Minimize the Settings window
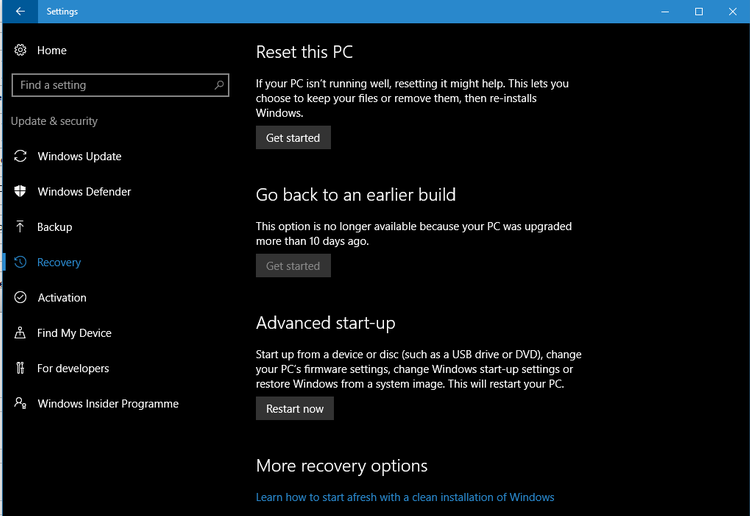This screenshot has height=516, width=750. coord(665,11)
